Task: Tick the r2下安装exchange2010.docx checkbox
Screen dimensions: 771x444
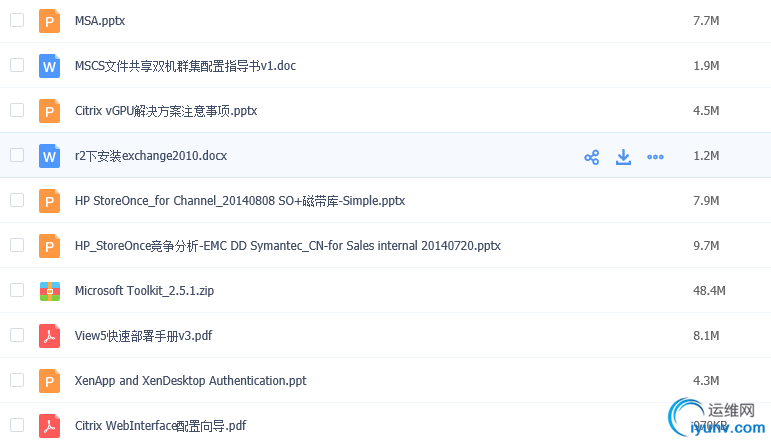Action: point(17,155)
